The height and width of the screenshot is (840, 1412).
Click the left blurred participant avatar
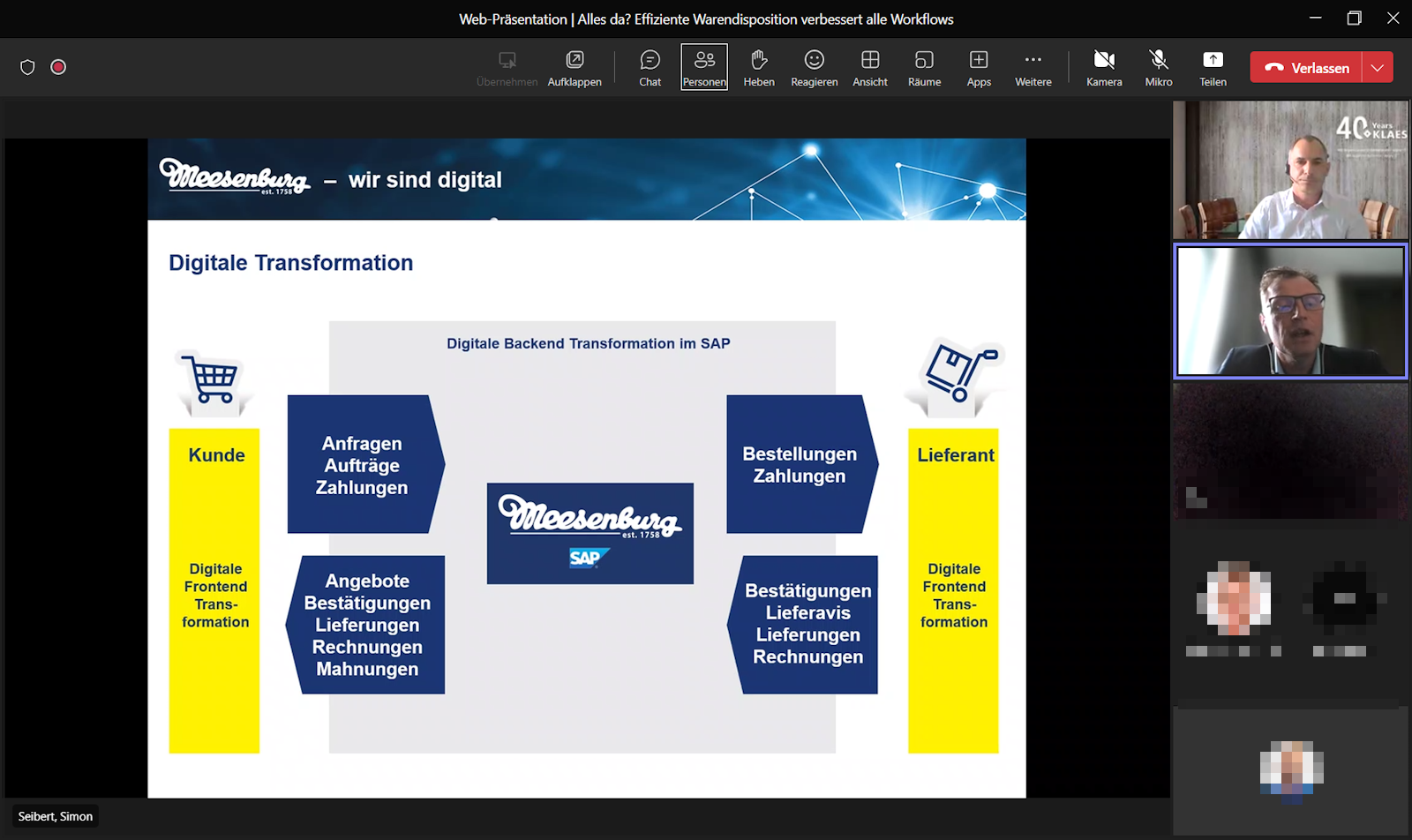point(1234,598)
